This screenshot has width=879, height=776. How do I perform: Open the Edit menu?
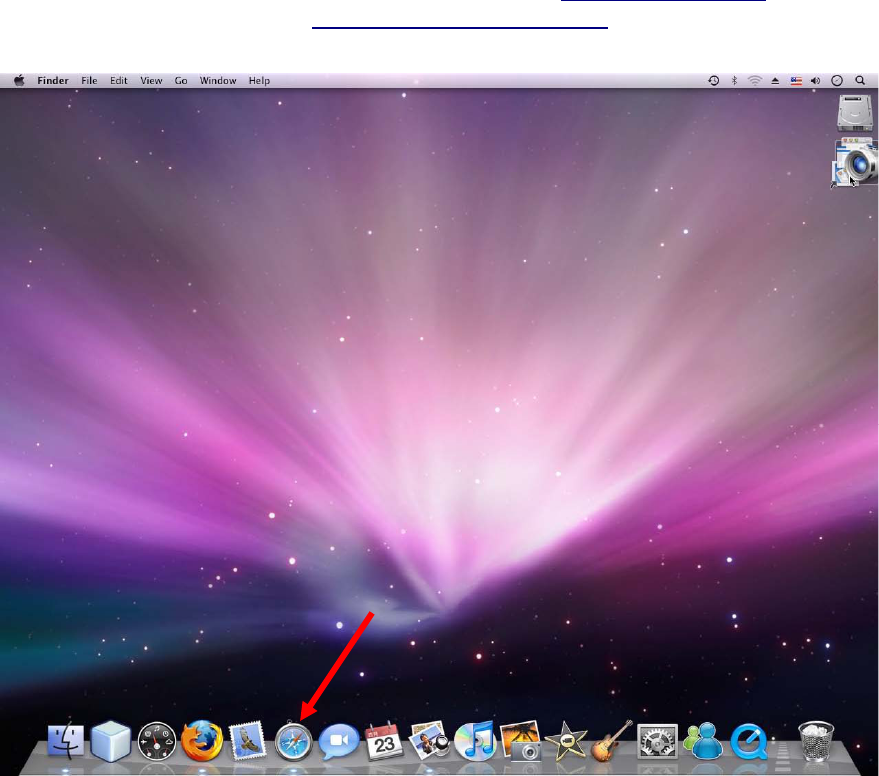coord(119,81)
